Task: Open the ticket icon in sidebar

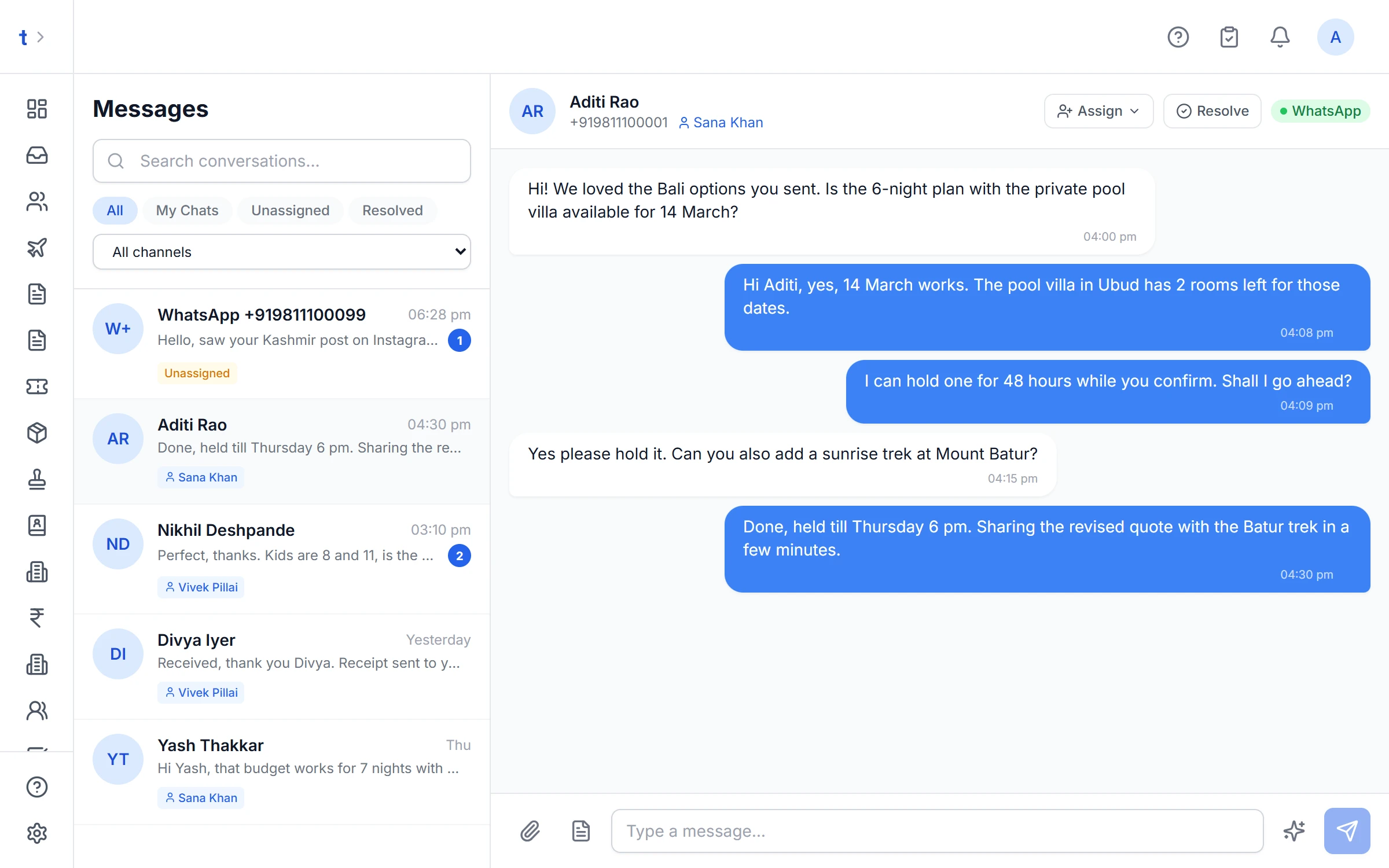Action: (37, 387)
